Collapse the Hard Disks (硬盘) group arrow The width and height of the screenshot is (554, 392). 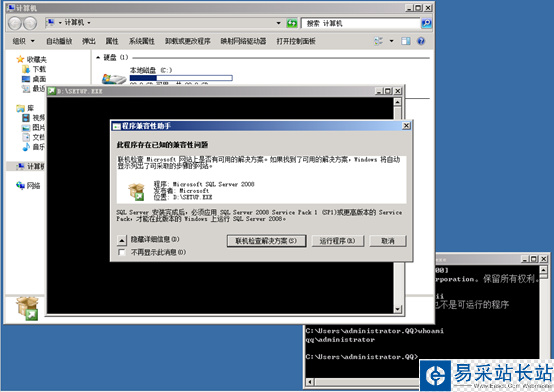coord(98,57)
